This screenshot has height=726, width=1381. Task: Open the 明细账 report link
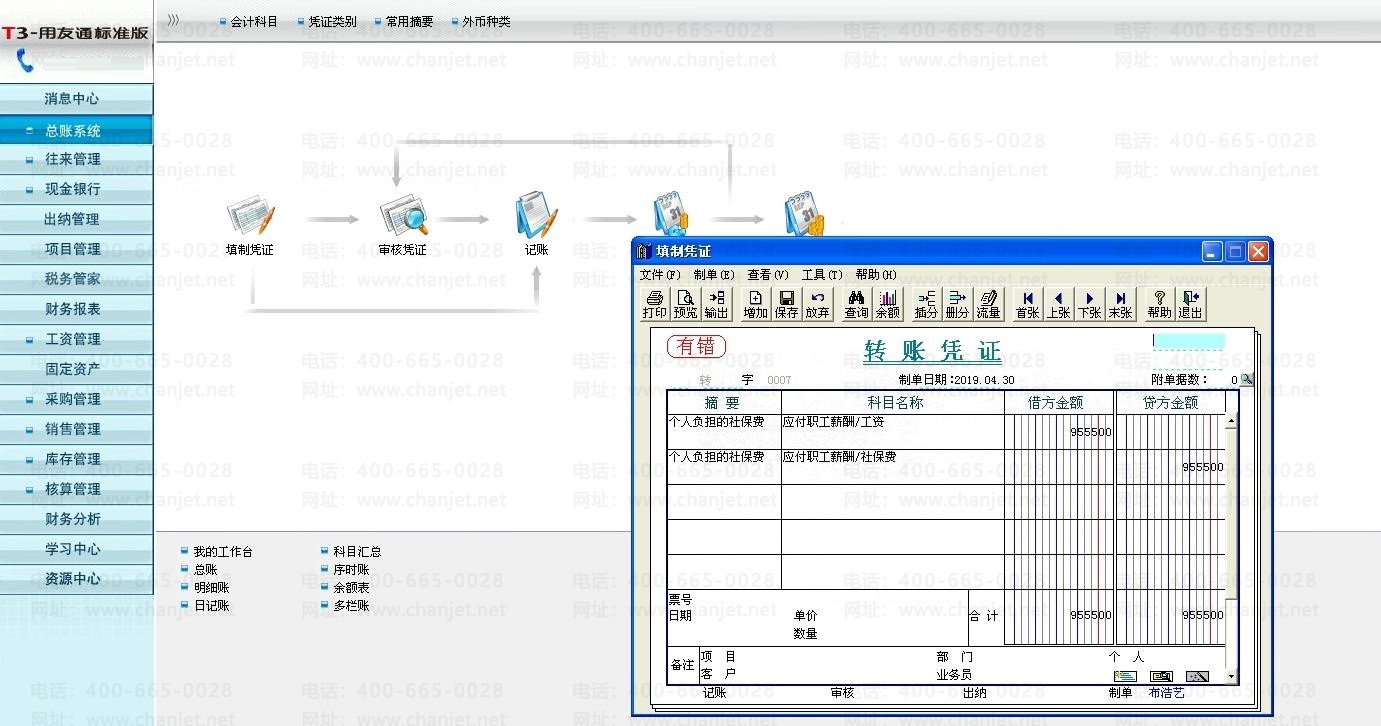click(x=211, y=588)
